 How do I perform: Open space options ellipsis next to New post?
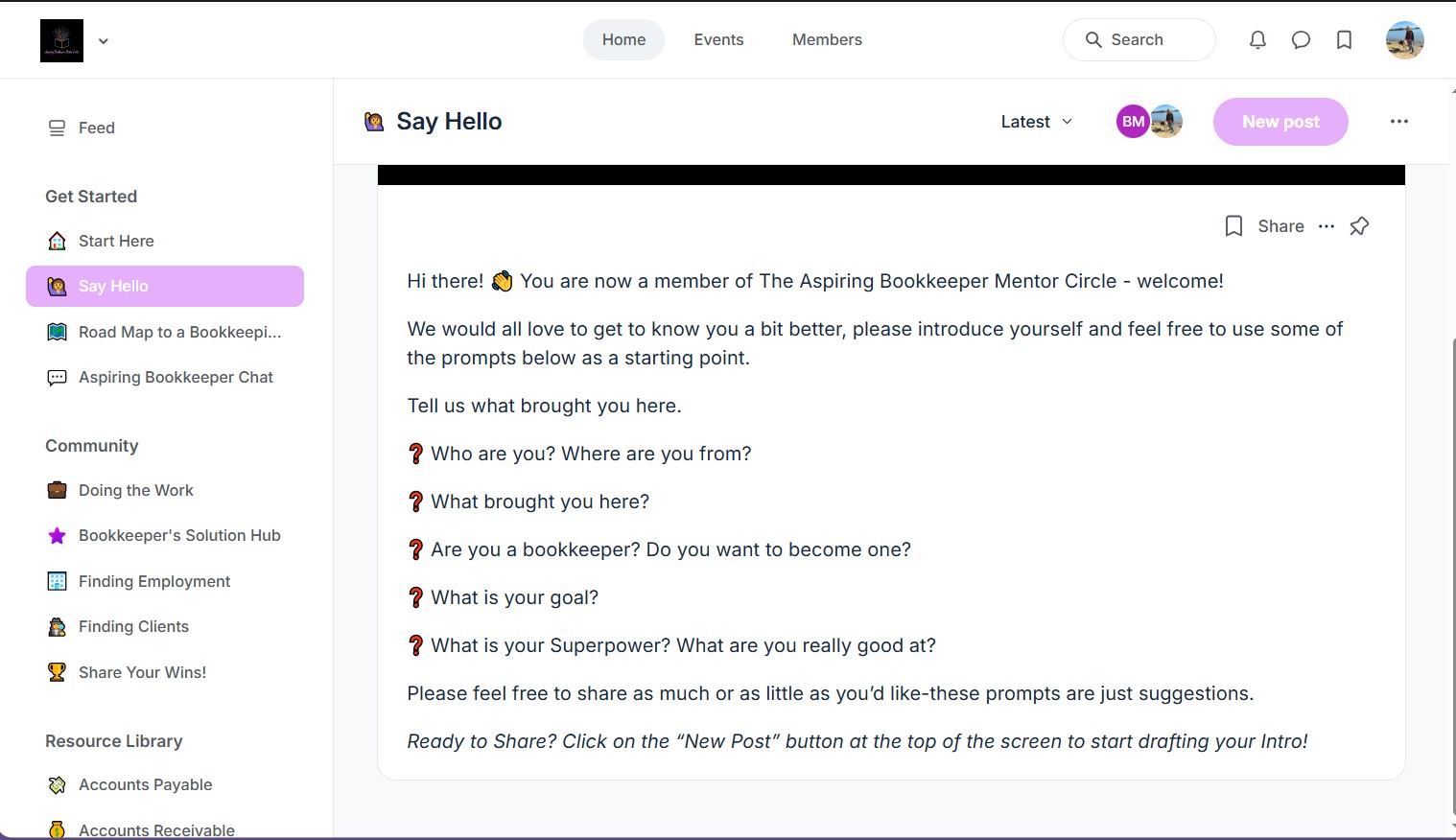coord(1398,122)
